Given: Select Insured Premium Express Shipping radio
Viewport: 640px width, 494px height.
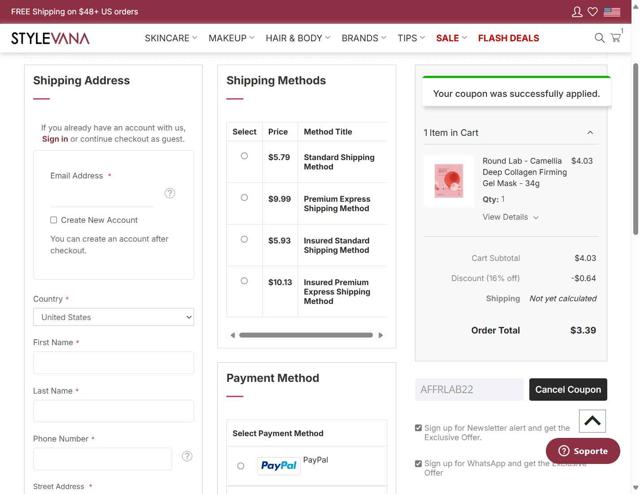Looking at the screenshot, I should click(244, 281).
